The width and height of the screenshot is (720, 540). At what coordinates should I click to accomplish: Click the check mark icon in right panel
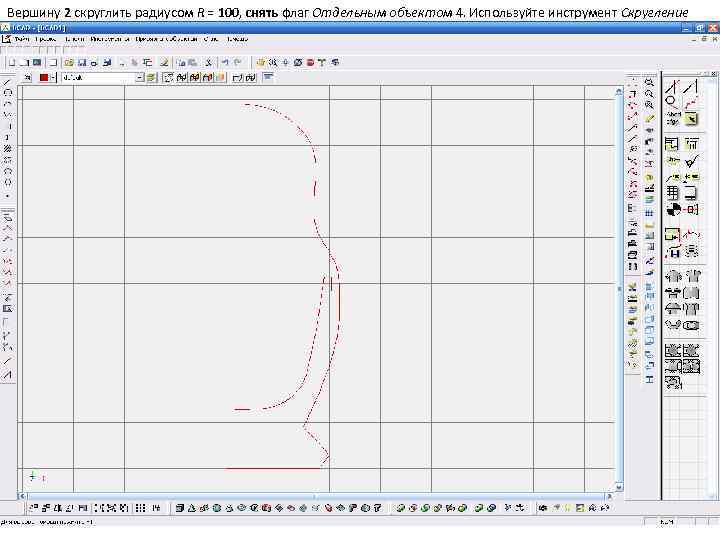point(691,161)
